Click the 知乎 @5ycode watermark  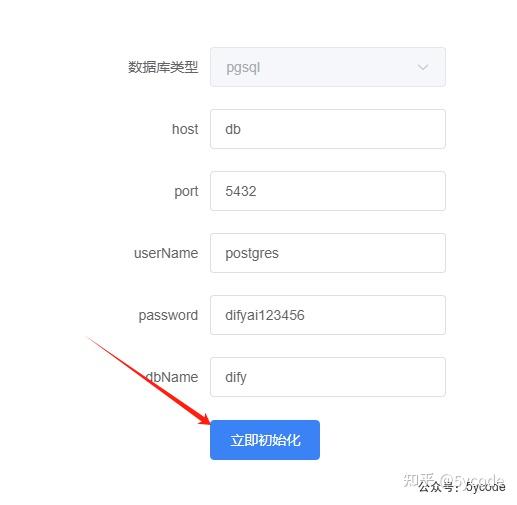pos(453,480)
